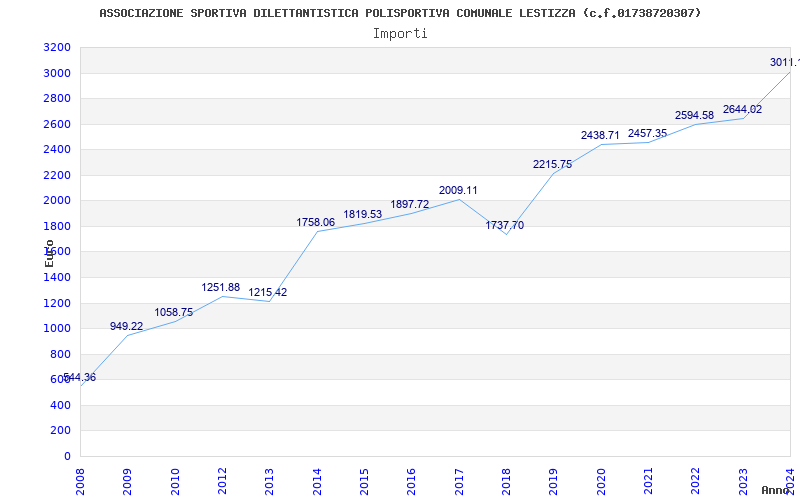This screenshot has height=500, width=800.
Task: Click the x-axis year 2019
Action: (x=554, y=482)
